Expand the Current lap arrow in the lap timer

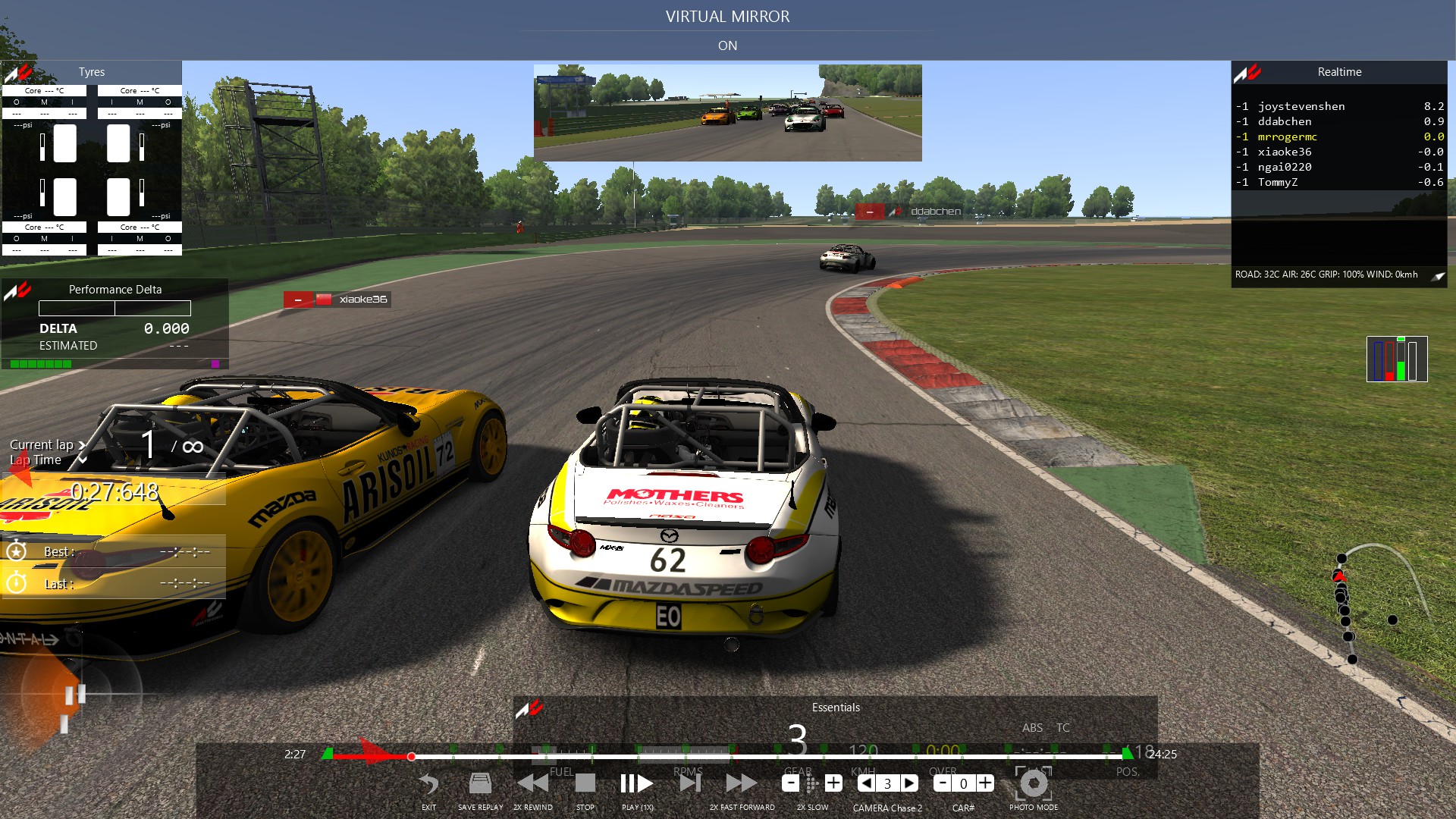click(82, 445)
